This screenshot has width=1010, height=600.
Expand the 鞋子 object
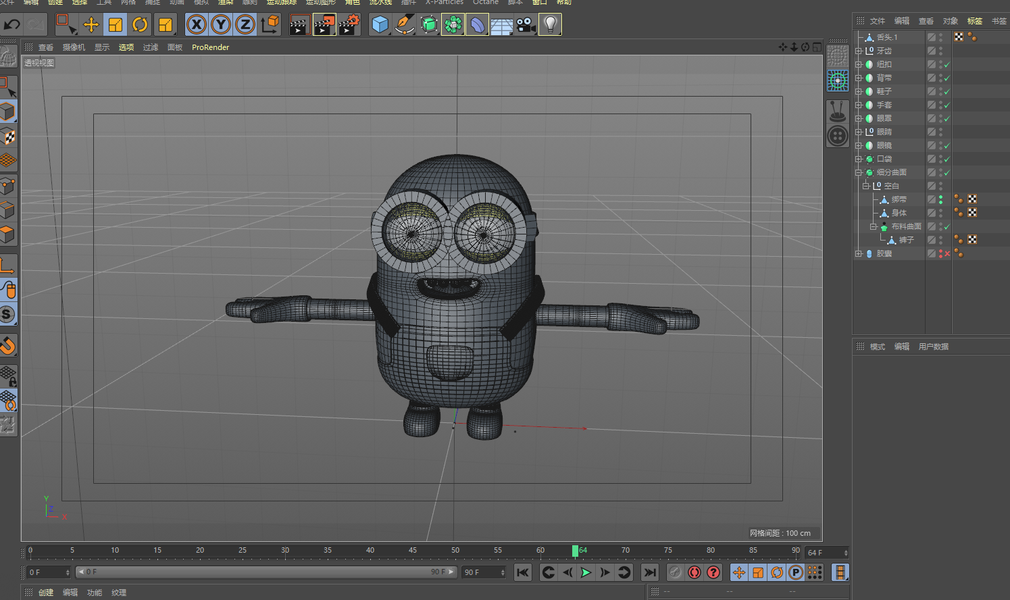coord(858,92)
